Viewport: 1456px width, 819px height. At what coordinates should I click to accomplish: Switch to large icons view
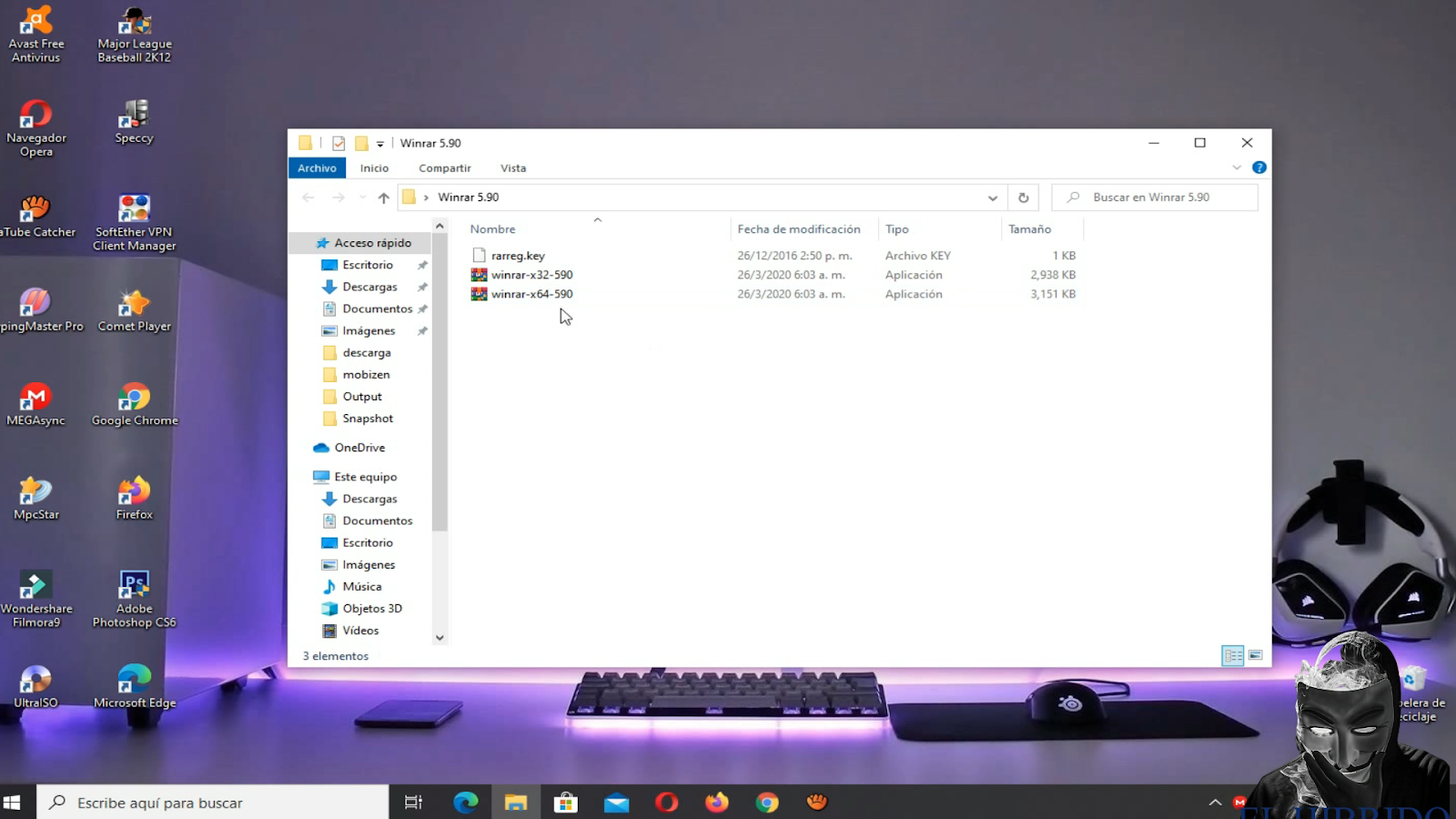tap(1256, 655)
